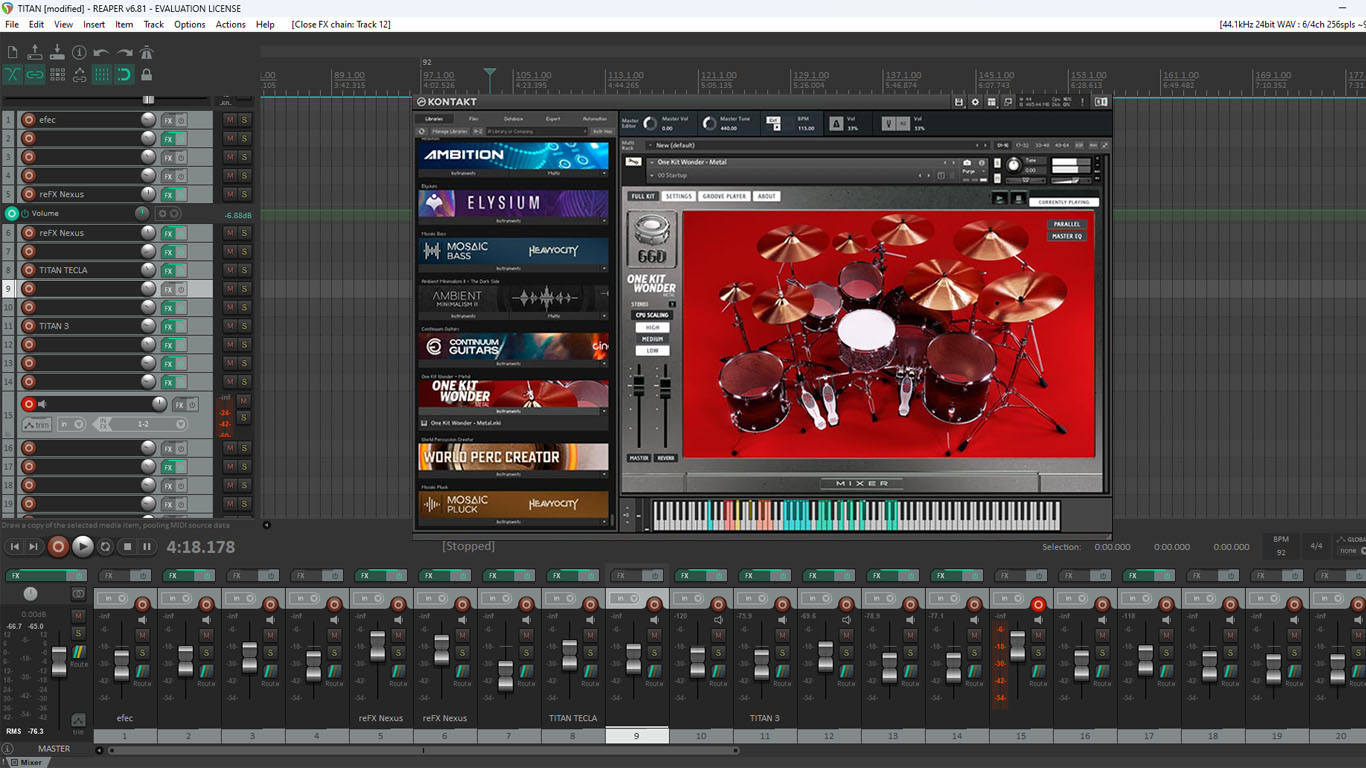Select One Kit Wonder - Metal.nki file
Screen dimensions: 1366x768
[x=467, y=423]
